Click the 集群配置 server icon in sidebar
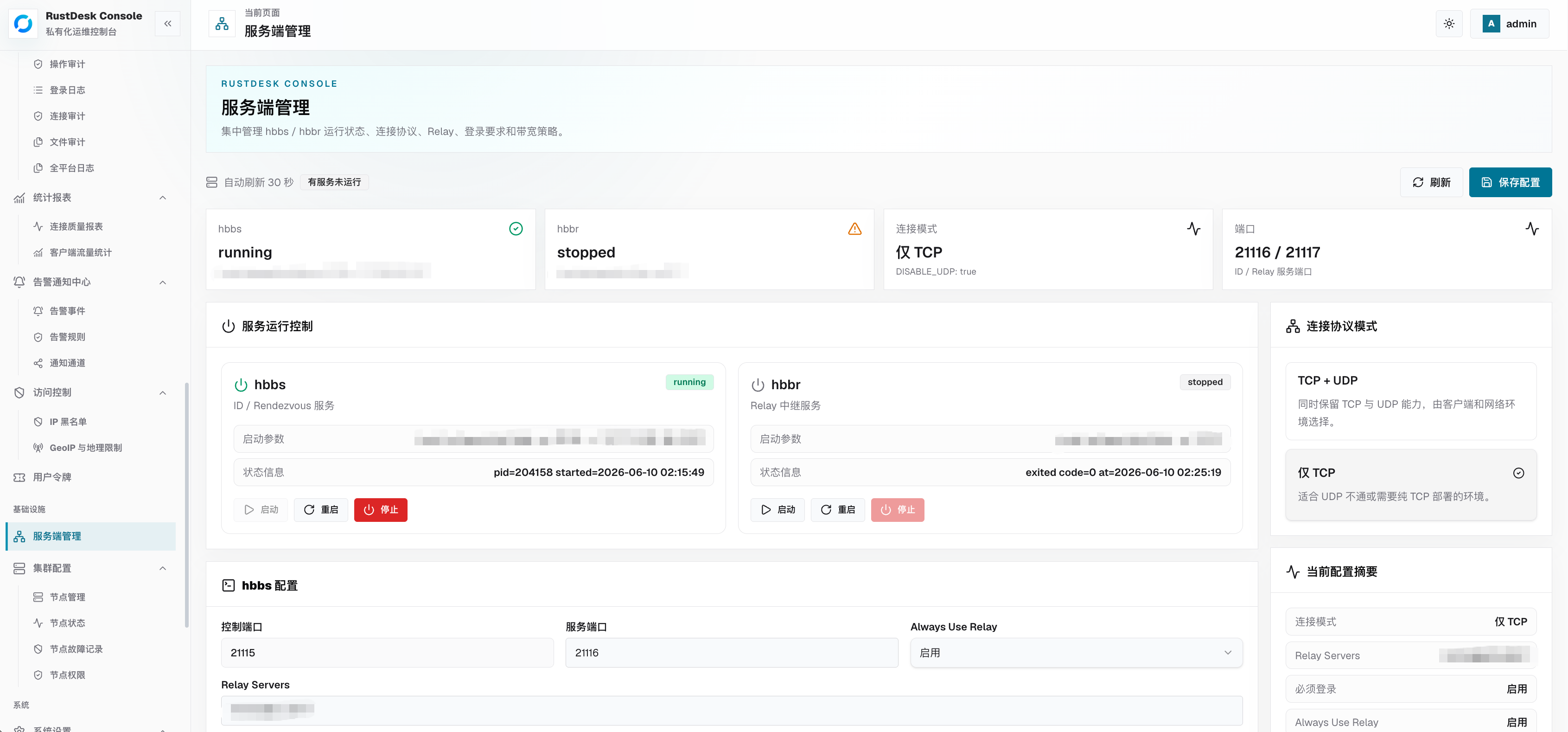Screen dimensions: 1568x732 point(19,568)
